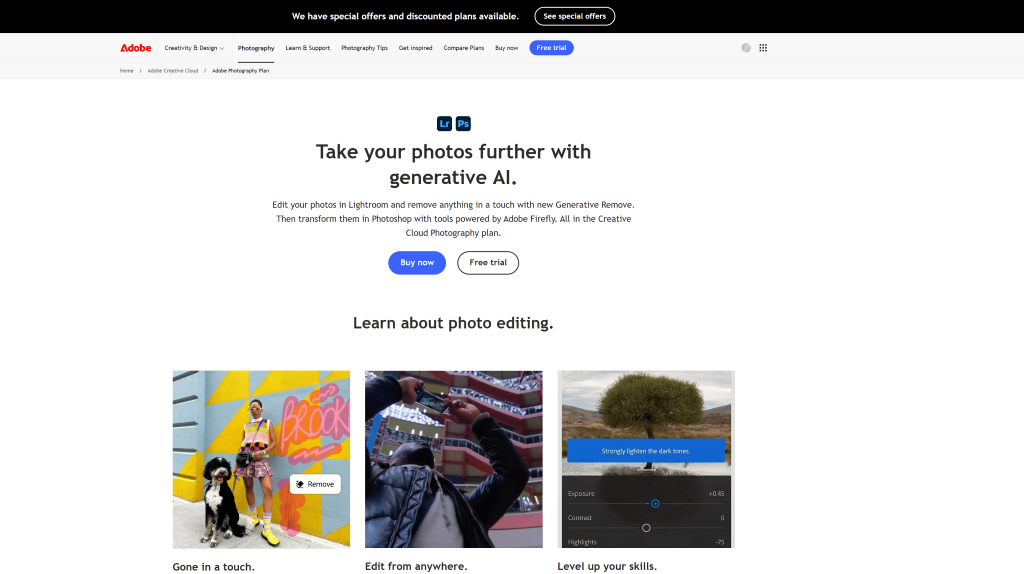Click the blue Buy now hero button
This screenshot has width=1024, height=574.
[417, 263]
